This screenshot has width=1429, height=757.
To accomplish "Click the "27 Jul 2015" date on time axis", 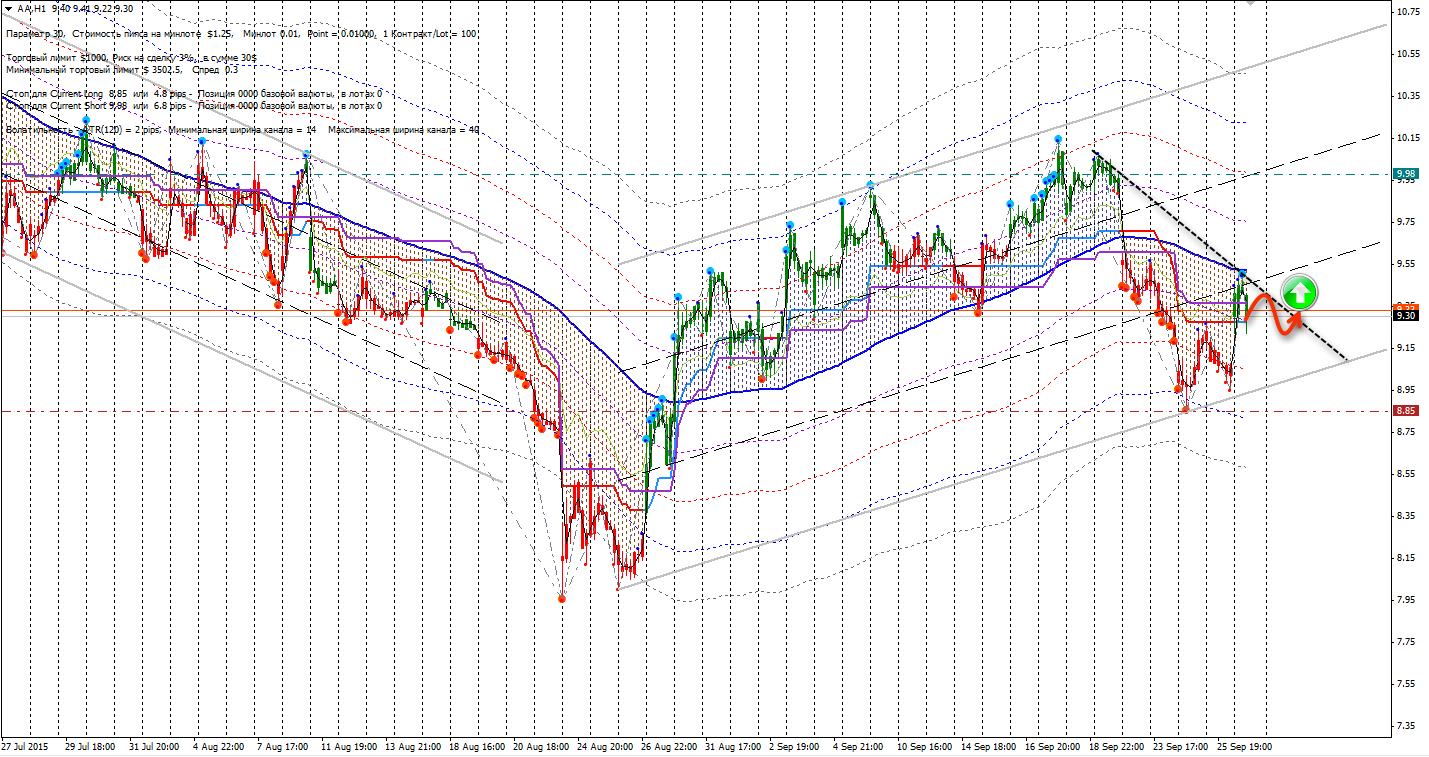I will point(24,746).
